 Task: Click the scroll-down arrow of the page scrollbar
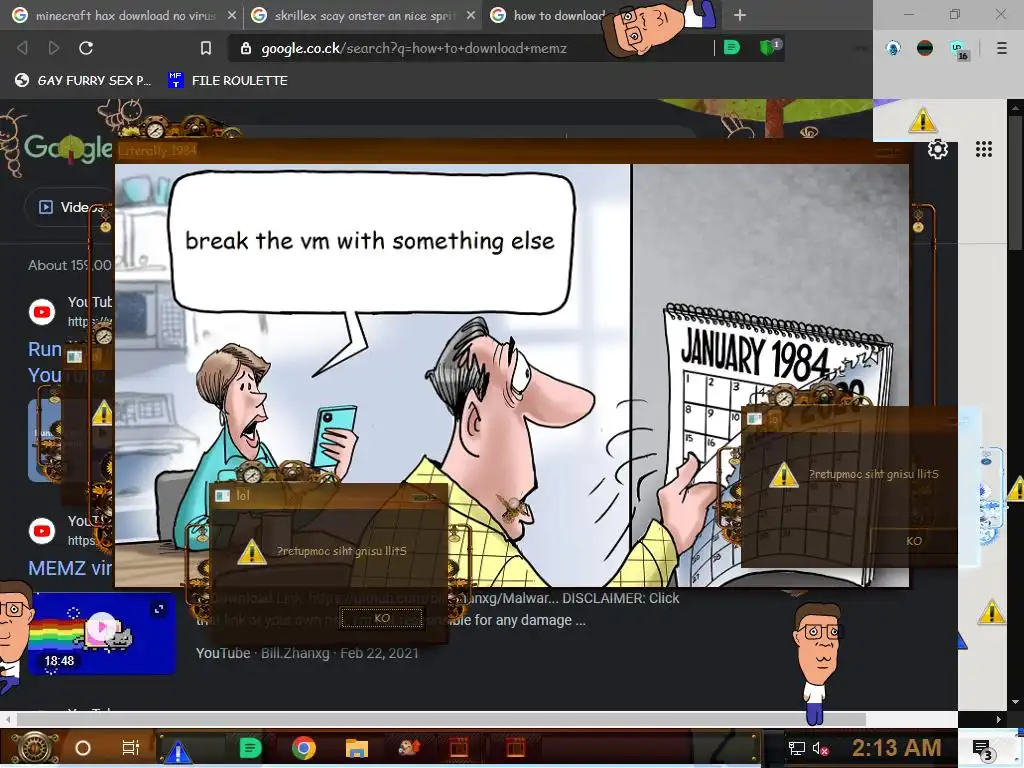(x=1015, y=703)
